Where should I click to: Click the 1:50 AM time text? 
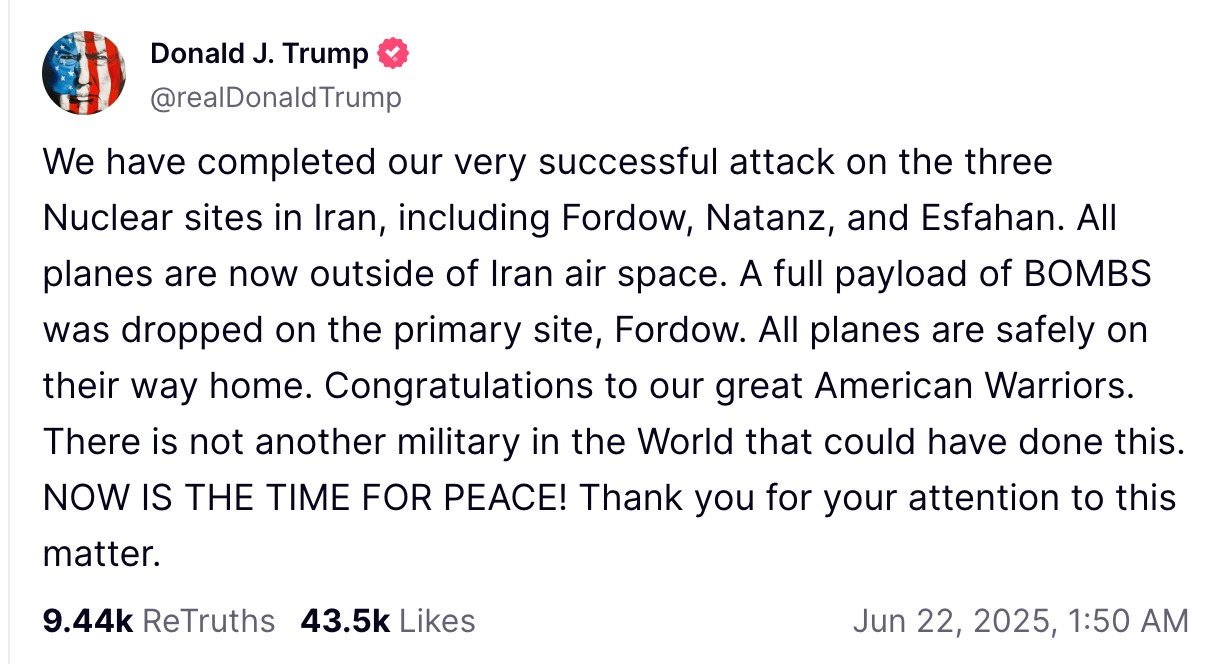tap(1127, 621)
